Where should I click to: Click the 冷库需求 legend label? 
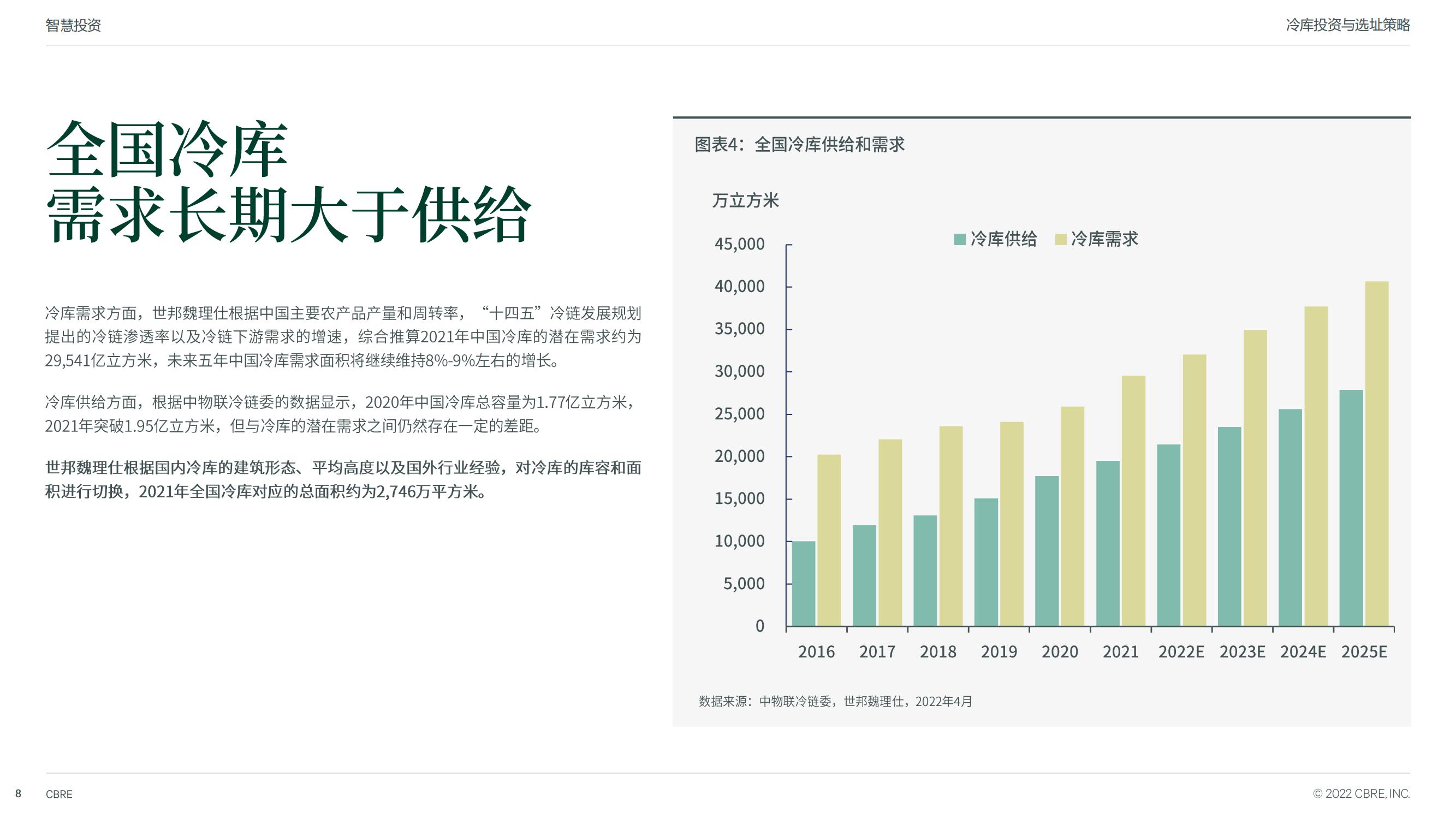pyautogui.click(x=1104, y=239)
